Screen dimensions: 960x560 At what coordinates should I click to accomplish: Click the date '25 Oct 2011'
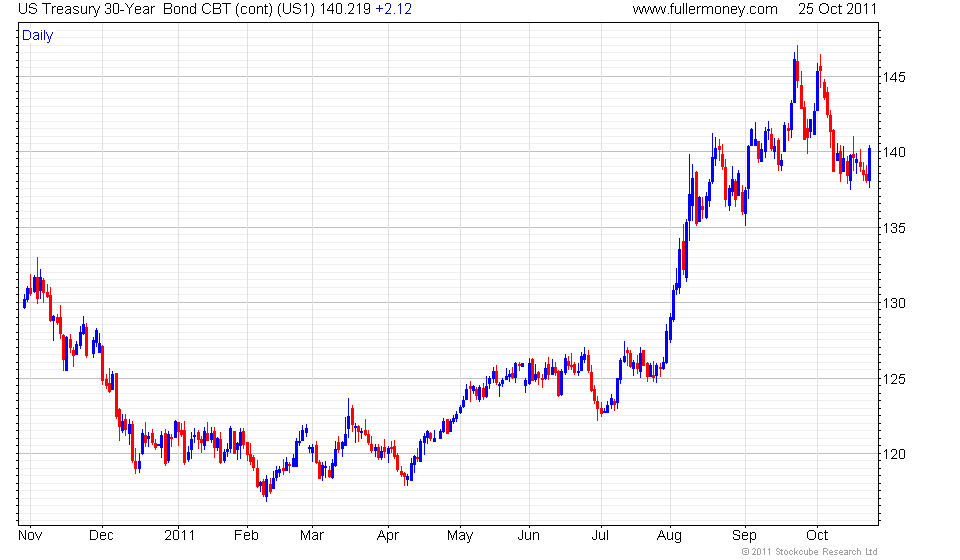(x=838, y=9)
